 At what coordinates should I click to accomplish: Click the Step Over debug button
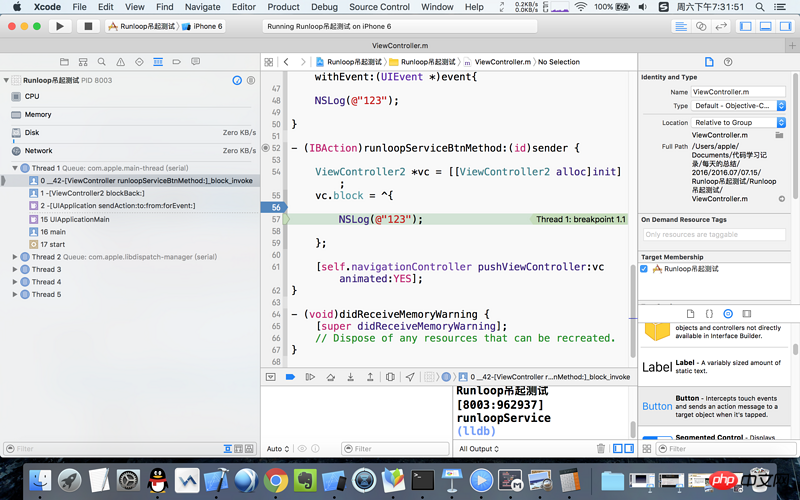tap(329, 377)
